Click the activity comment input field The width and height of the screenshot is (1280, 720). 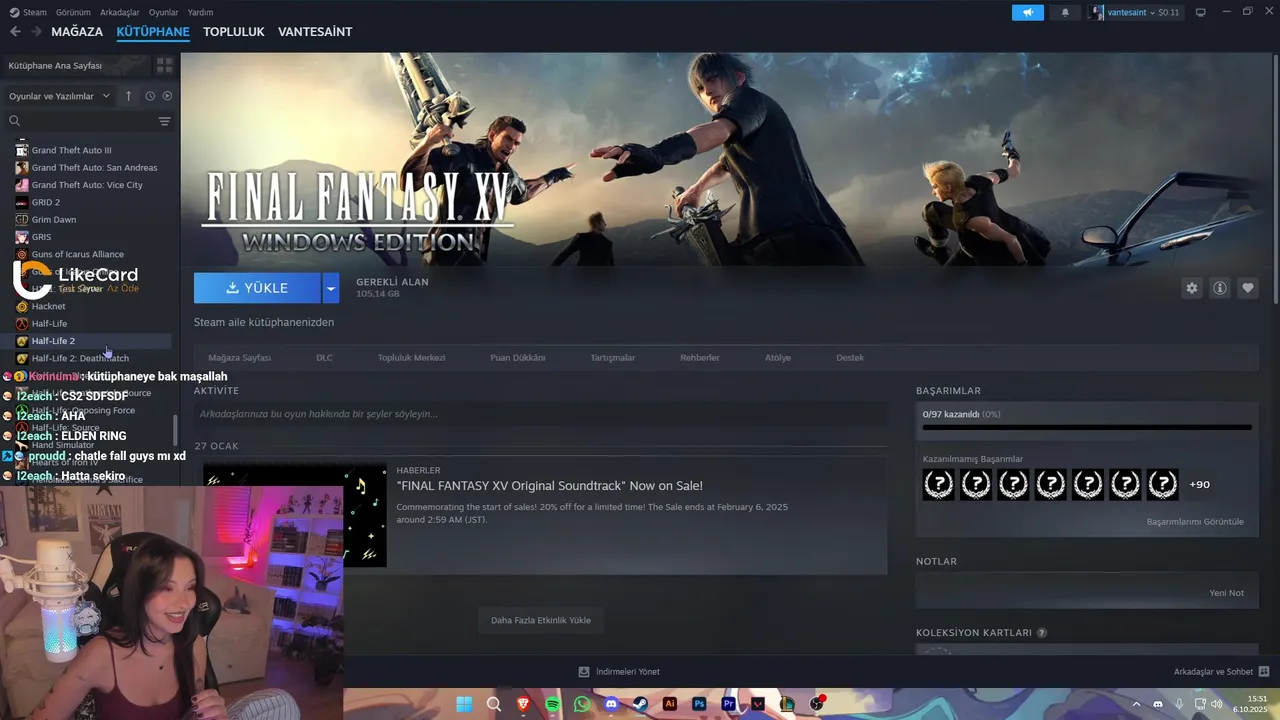pyautogui.click(x=540, y=414)
